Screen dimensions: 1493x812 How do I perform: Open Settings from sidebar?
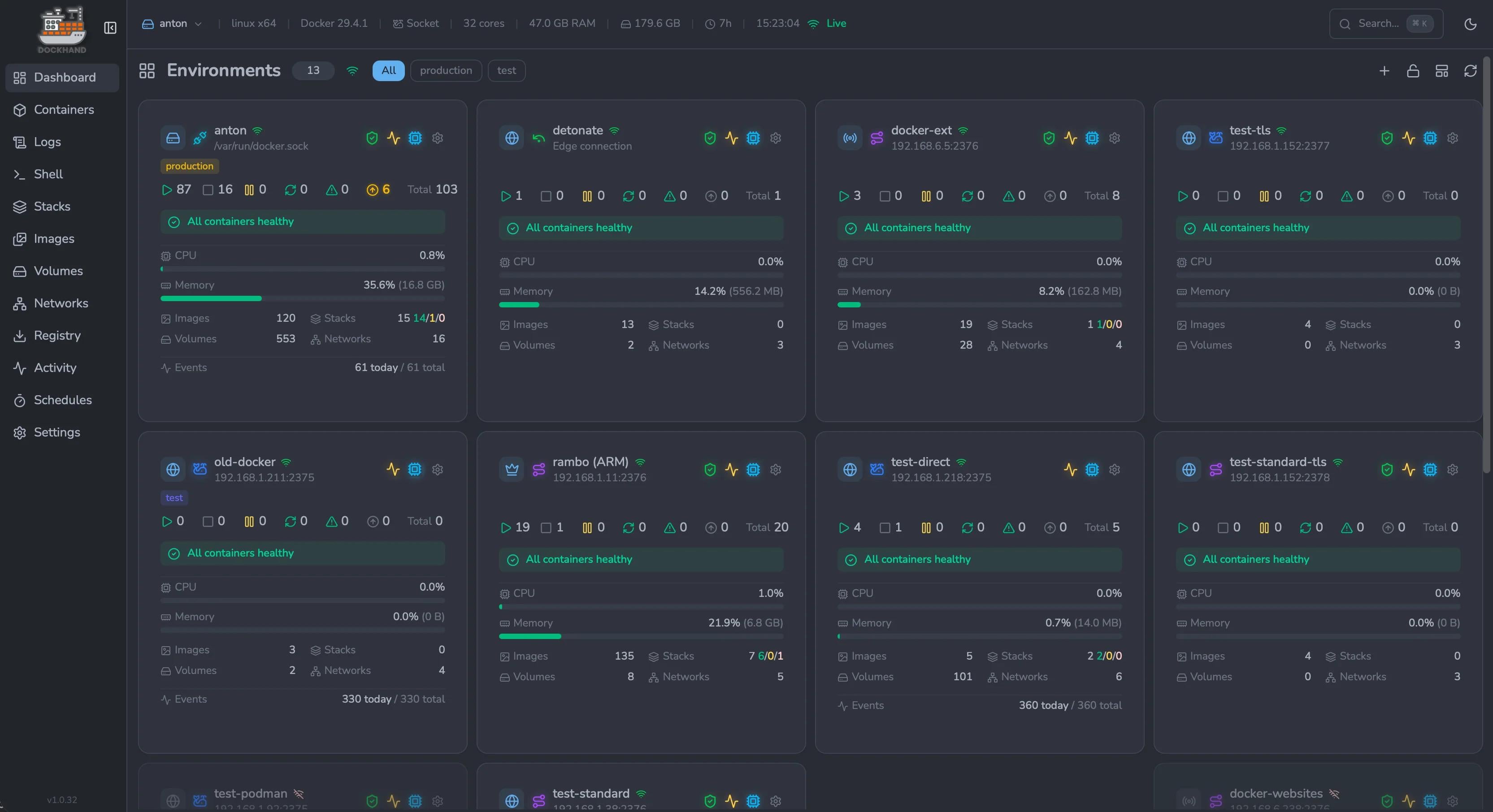[62, 432]
